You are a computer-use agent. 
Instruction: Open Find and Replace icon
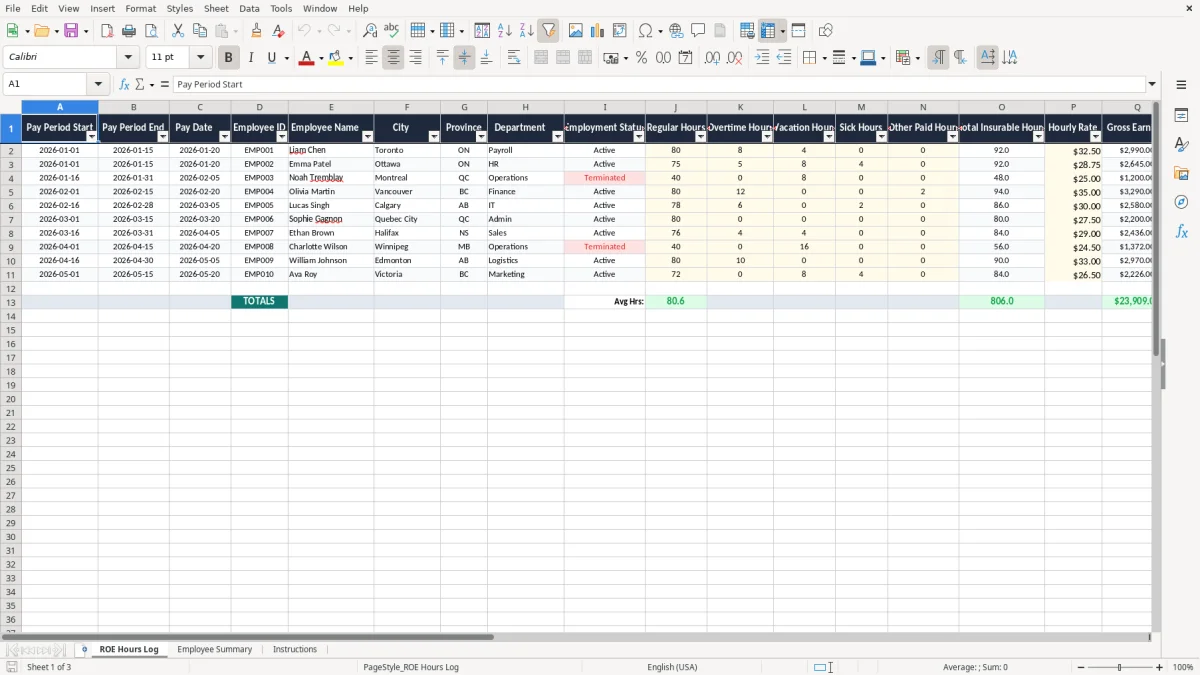370,31
